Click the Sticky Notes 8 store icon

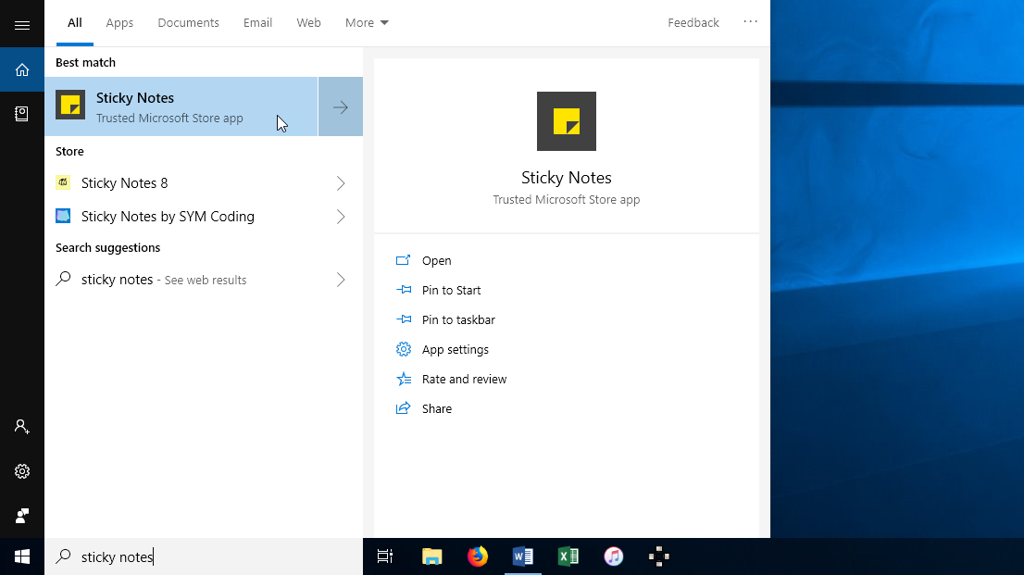pyautogui.click(x=63, y=183)
